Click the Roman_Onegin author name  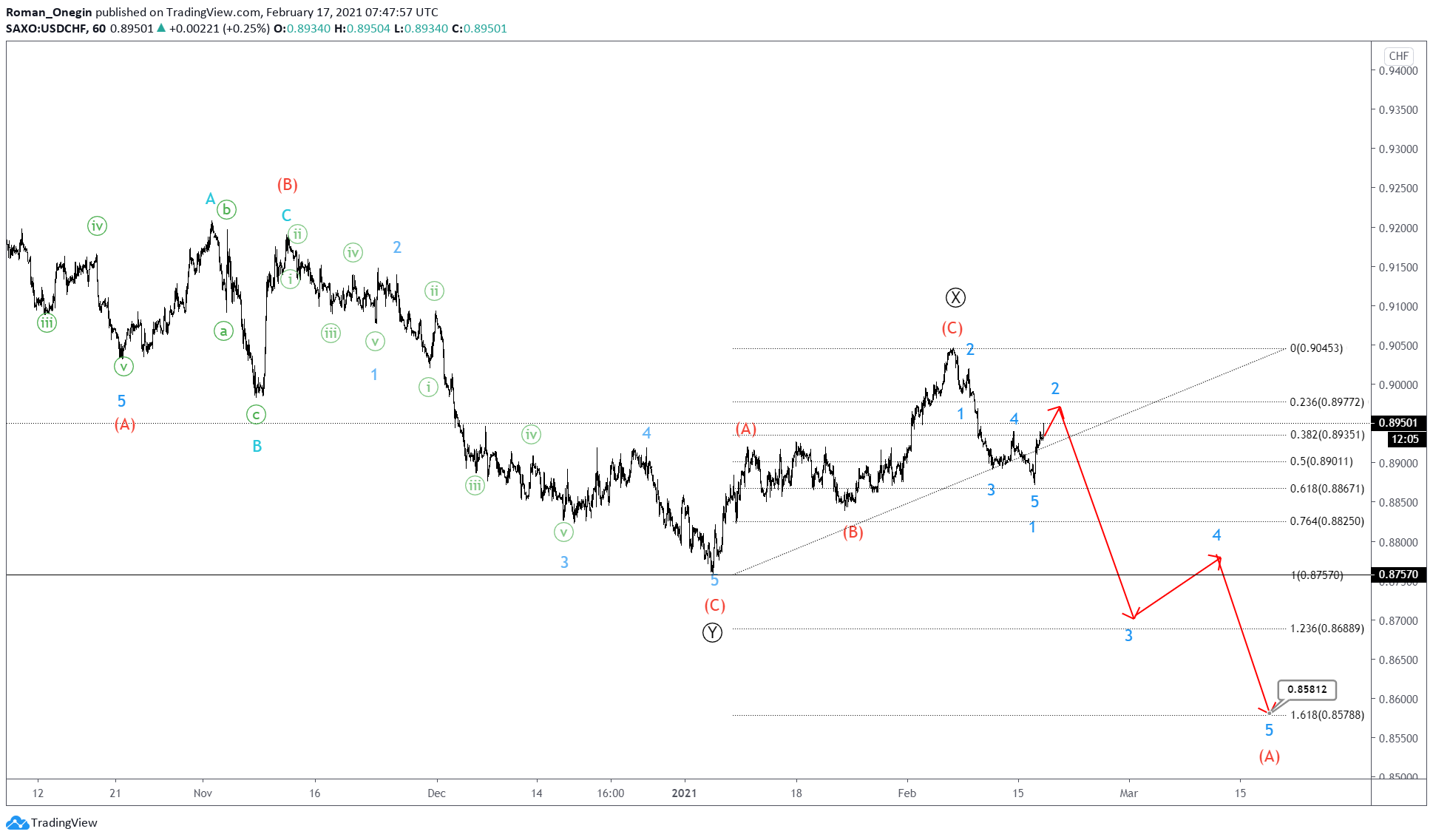pyautogui.click(x=49, y=13)
